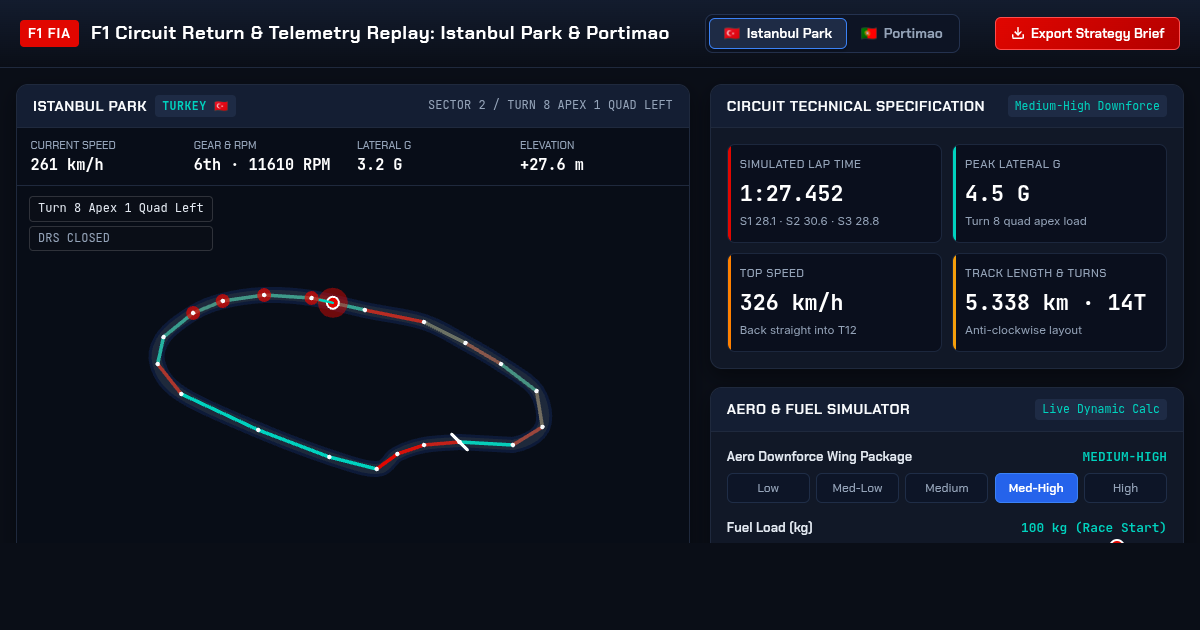Click the DRS CLOSED status box
The height and width of the screenshot is (630, 1200).
[x=121, y=238]
